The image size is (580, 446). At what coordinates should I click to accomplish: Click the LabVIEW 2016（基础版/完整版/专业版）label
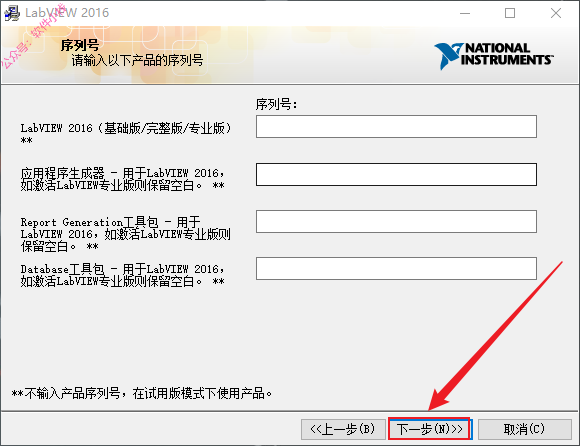(126, 134)
